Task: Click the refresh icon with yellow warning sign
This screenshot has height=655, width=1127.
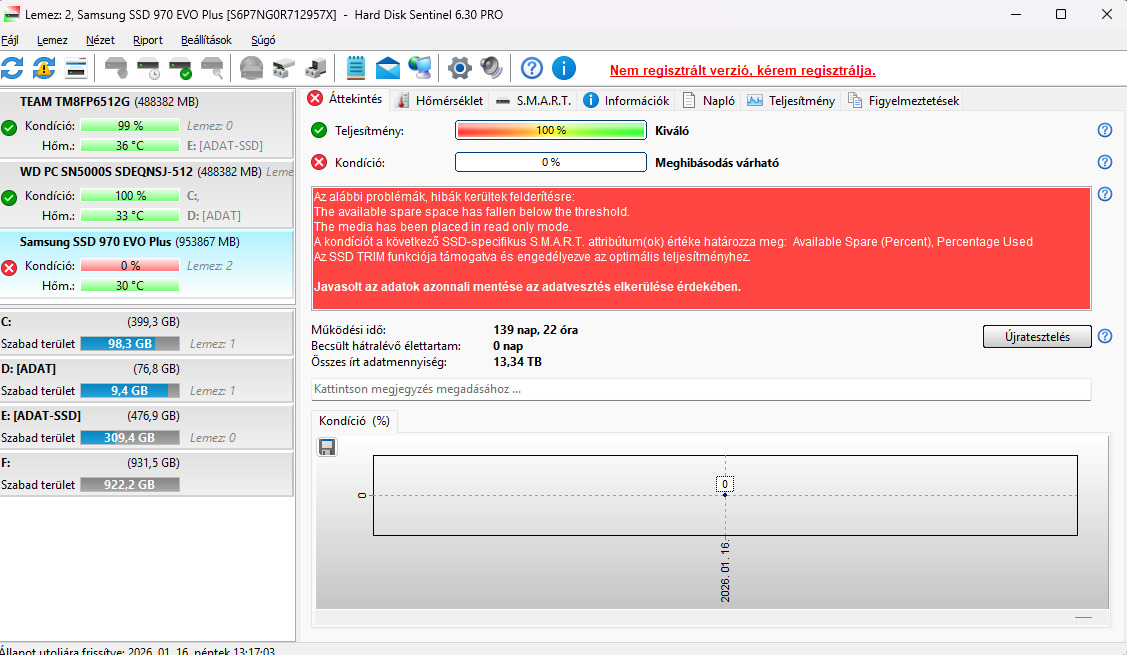Action: coord(44,68)
